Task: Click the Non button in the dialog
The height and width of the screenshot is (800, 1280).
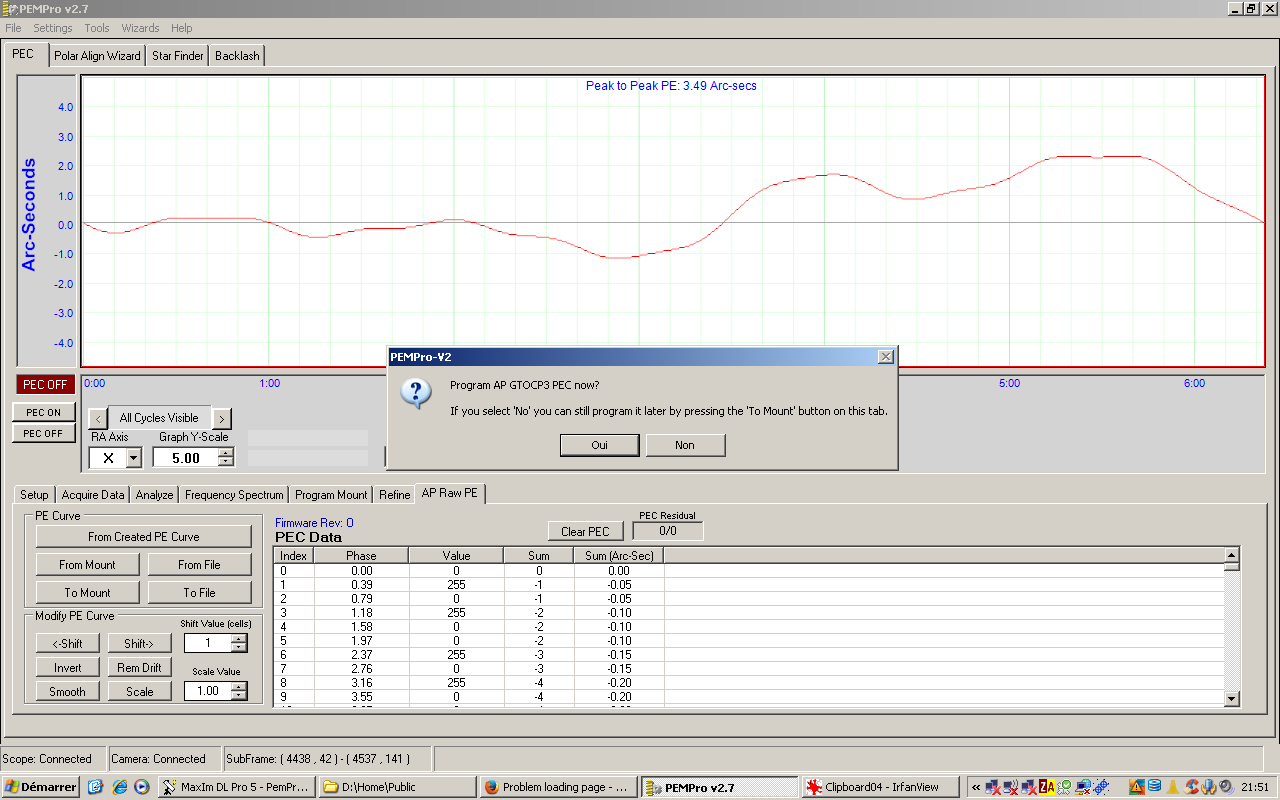Action: point(685,445)
